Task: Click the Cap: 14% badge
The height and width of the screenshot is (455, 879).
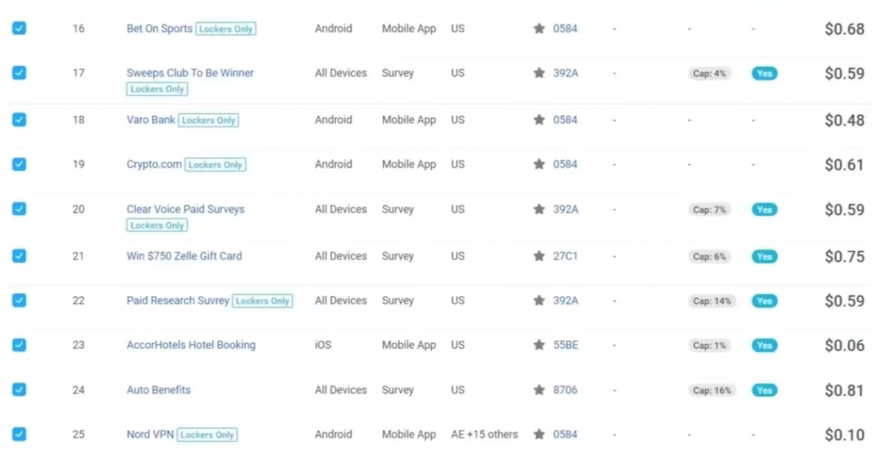Action: (x=712, y=301)
